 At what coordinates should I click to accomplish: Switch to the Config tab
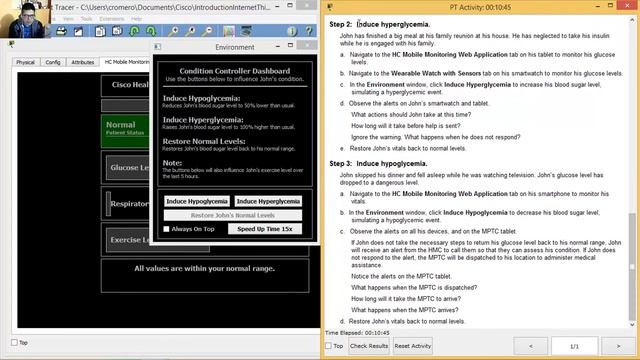click(x=53, y=62)
